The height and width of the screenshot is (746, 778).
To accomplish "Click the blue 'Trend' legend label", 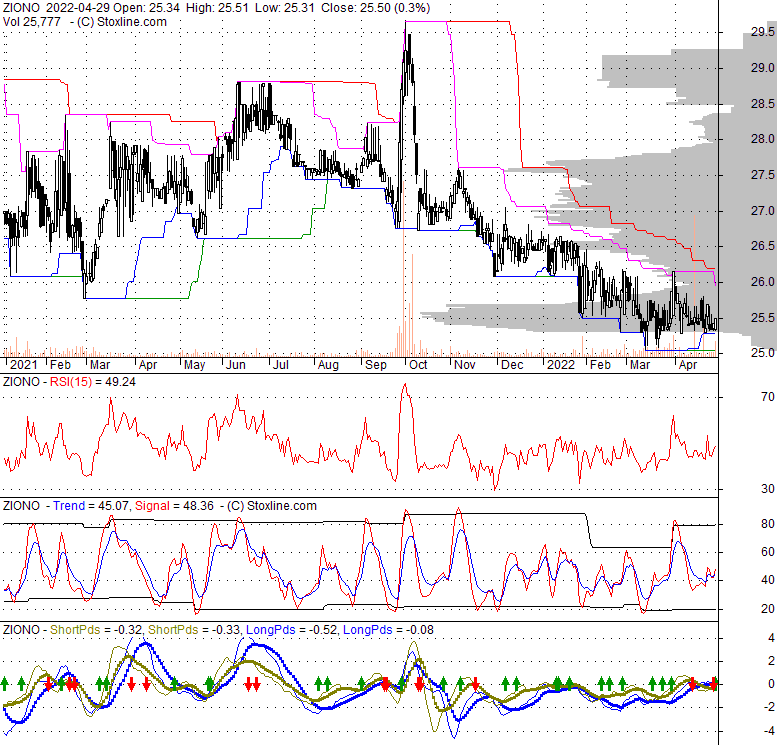I will (x=69, y=506).
